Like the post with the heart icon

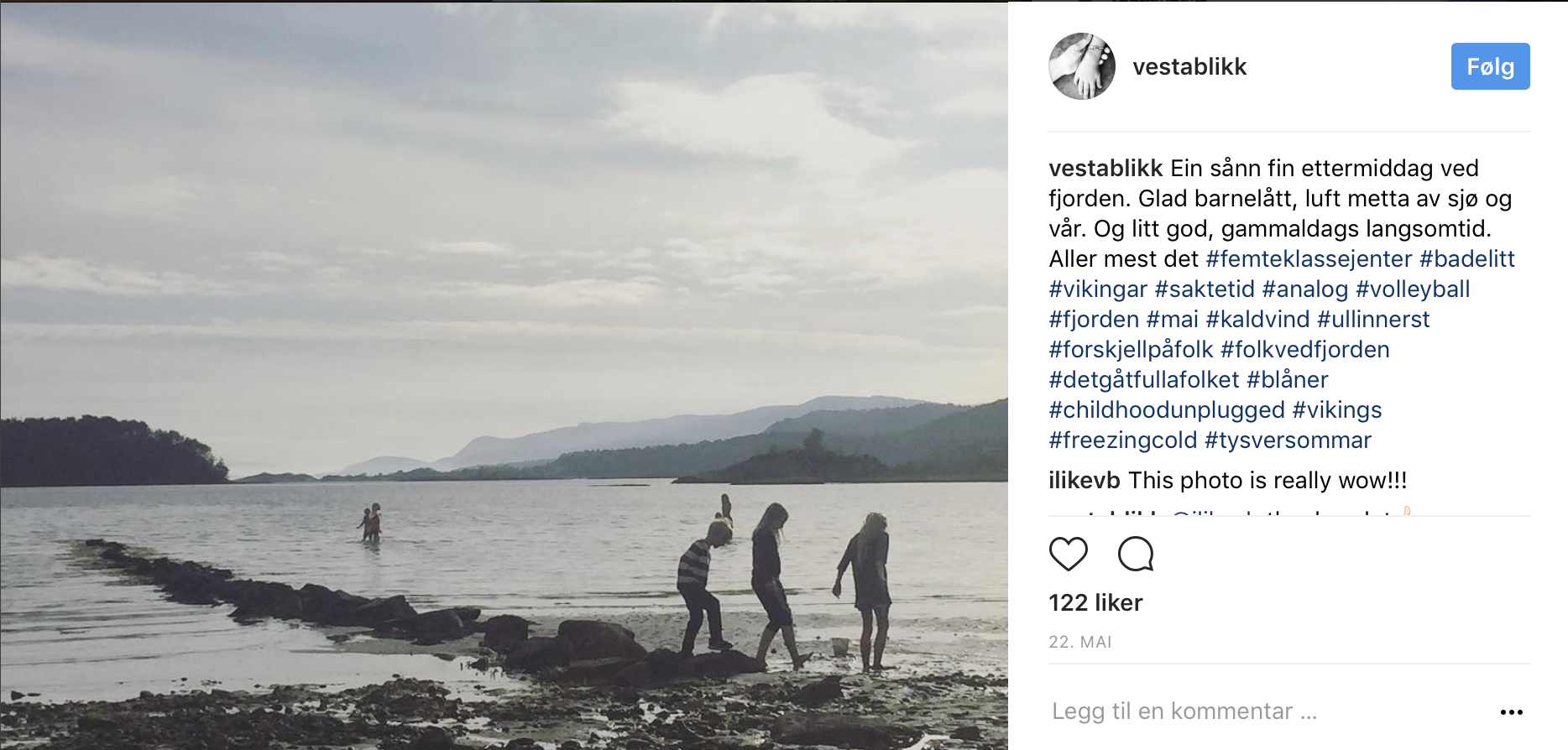tap(1068, 554)
